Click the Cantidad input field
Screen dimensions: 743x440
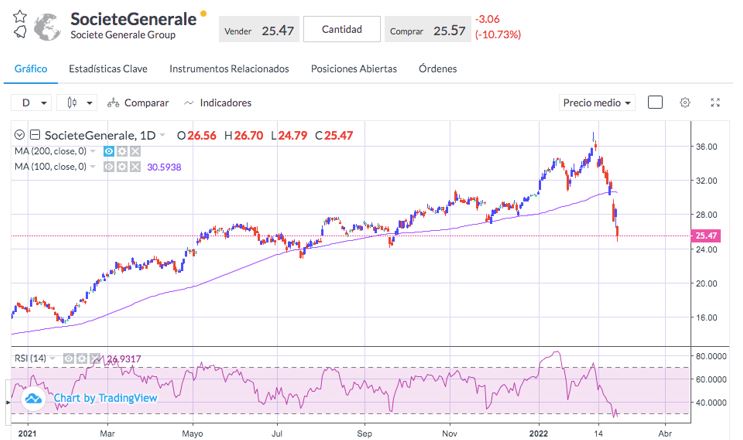point(342,29)
